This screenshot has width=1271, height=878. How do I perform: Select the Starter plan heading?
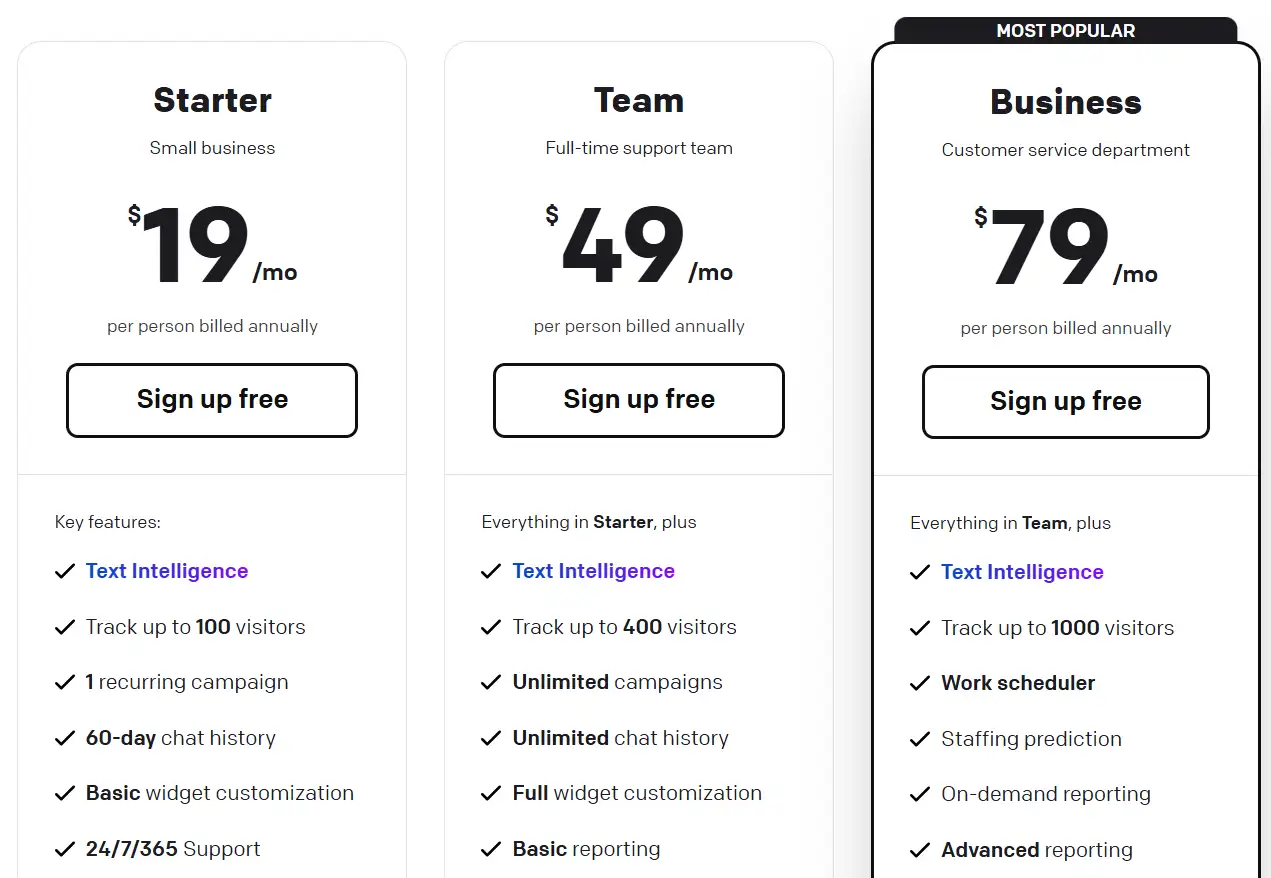point(212,100)
